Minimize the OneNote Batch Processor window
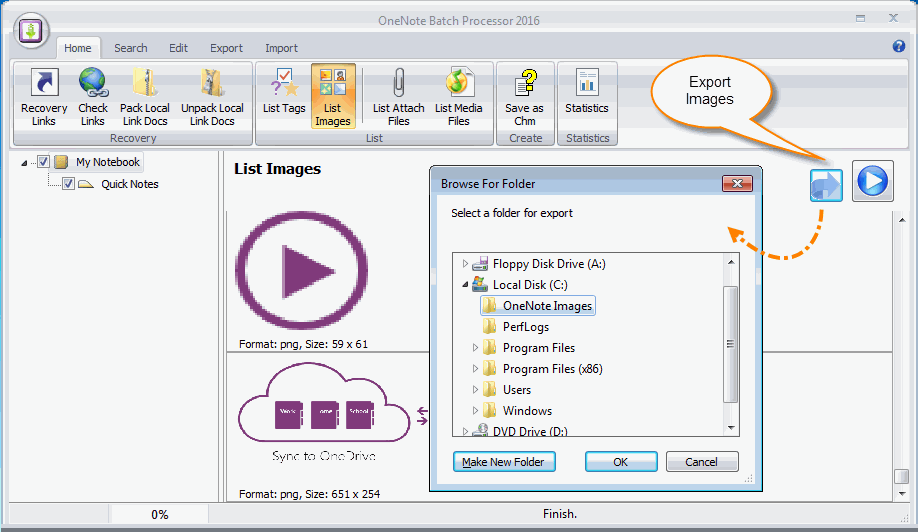The image size is (918, 532). pos(860,18)
